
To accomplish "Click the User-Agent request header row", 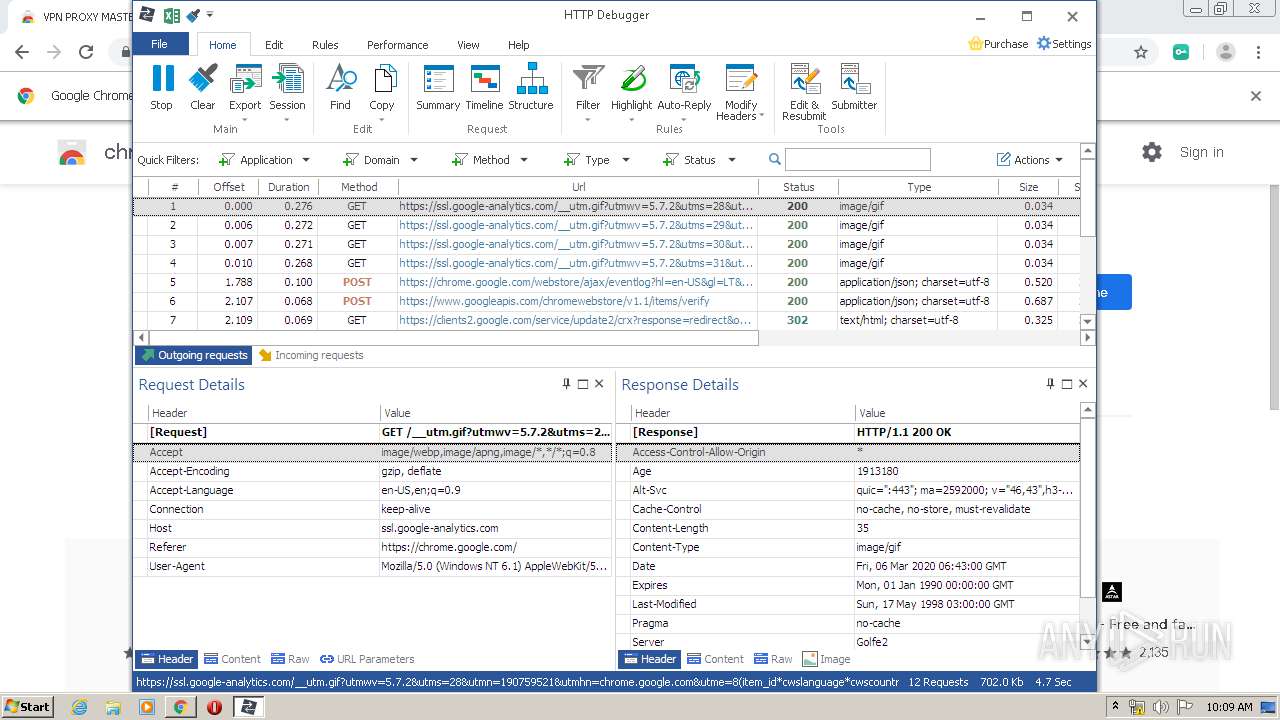I will pos(373,566).
